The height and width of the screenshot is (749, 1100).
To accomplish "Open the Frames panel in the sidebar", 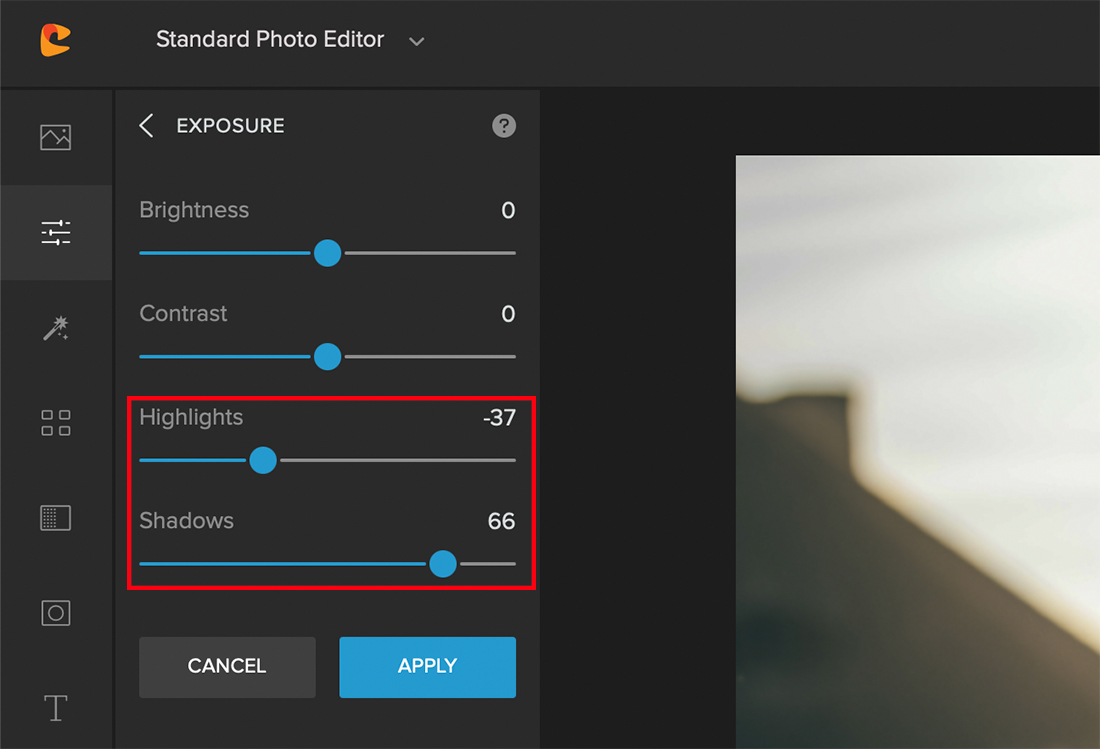I will tap(55, 612).
